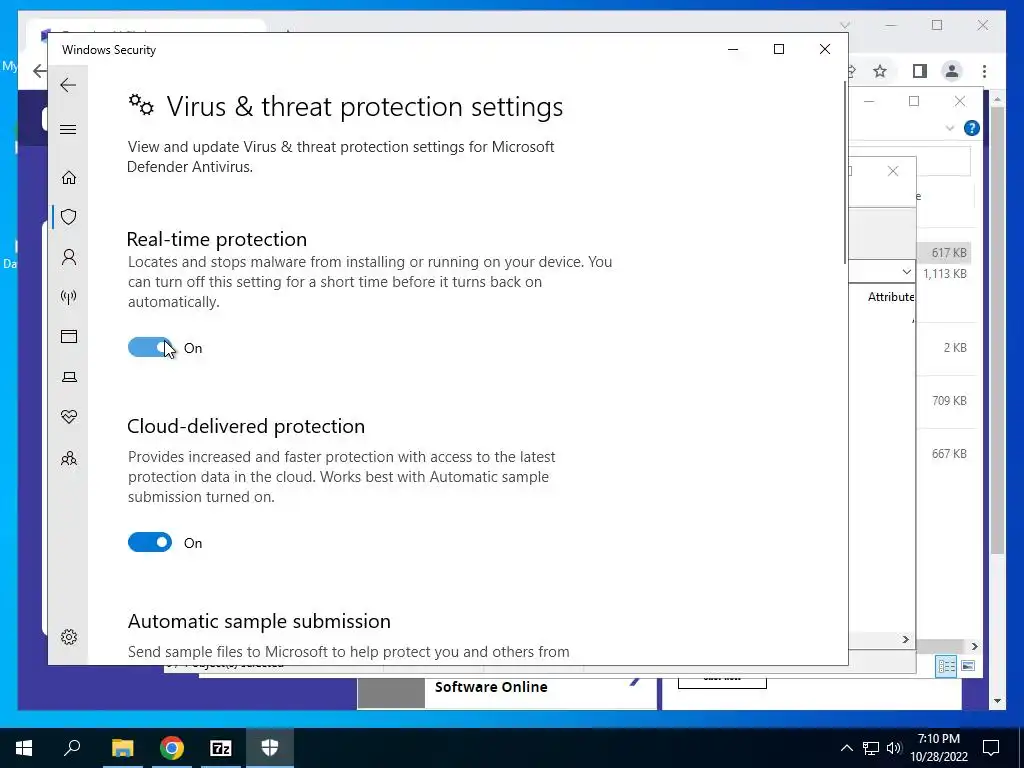This screenshot has height=768, width=1024.
Task: Open Account protection person icon
Action: point(69,257)
